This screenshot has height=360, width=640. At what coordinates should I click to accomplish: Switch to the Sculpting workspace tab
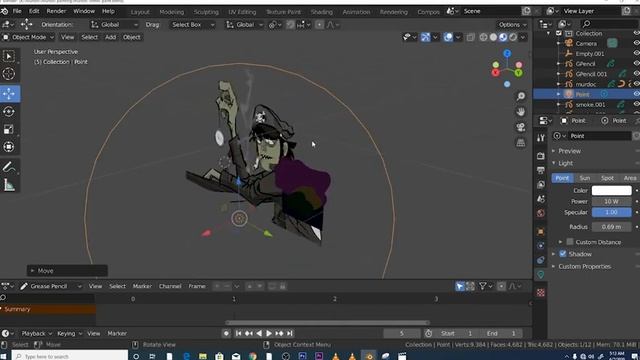206,12
